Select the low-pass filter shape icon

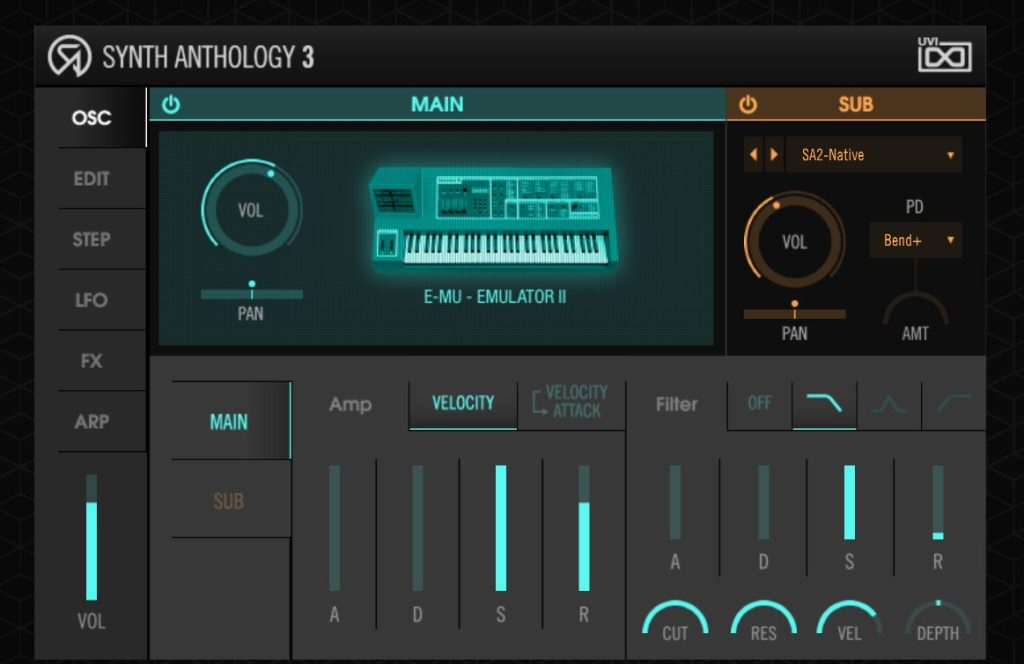pyautogui.click(x=824, y=404)
